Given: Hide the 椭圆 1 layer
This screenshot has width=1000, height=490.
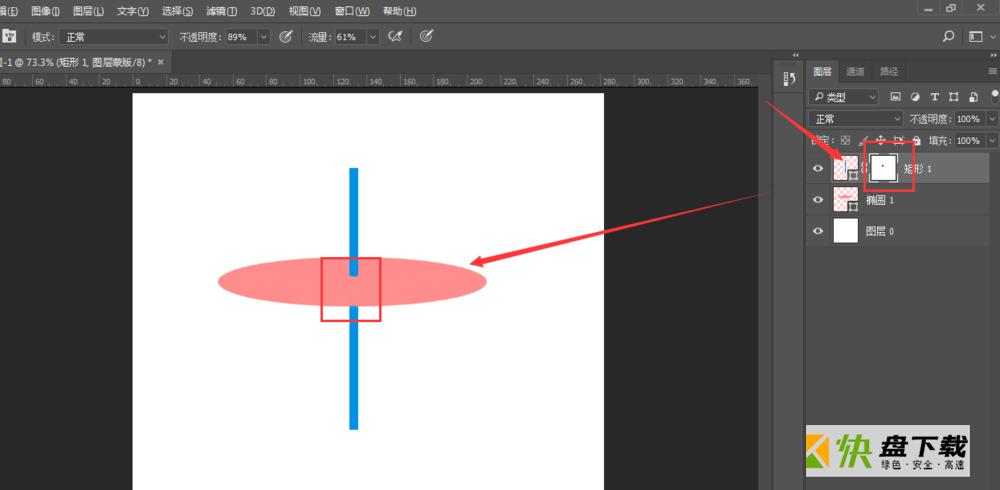Looking at the screenshot, I should pos(818,200).
